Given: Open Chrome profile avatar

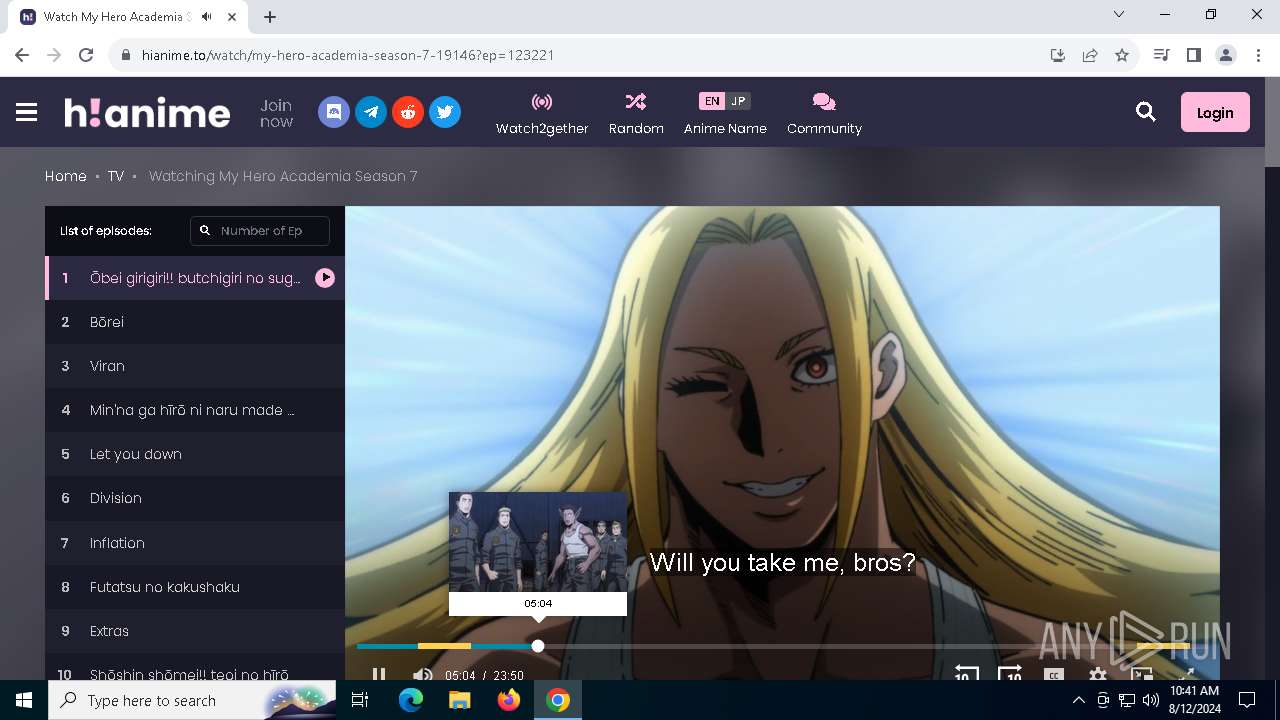Looking at the screenshot, I should tap(1226, 55).
